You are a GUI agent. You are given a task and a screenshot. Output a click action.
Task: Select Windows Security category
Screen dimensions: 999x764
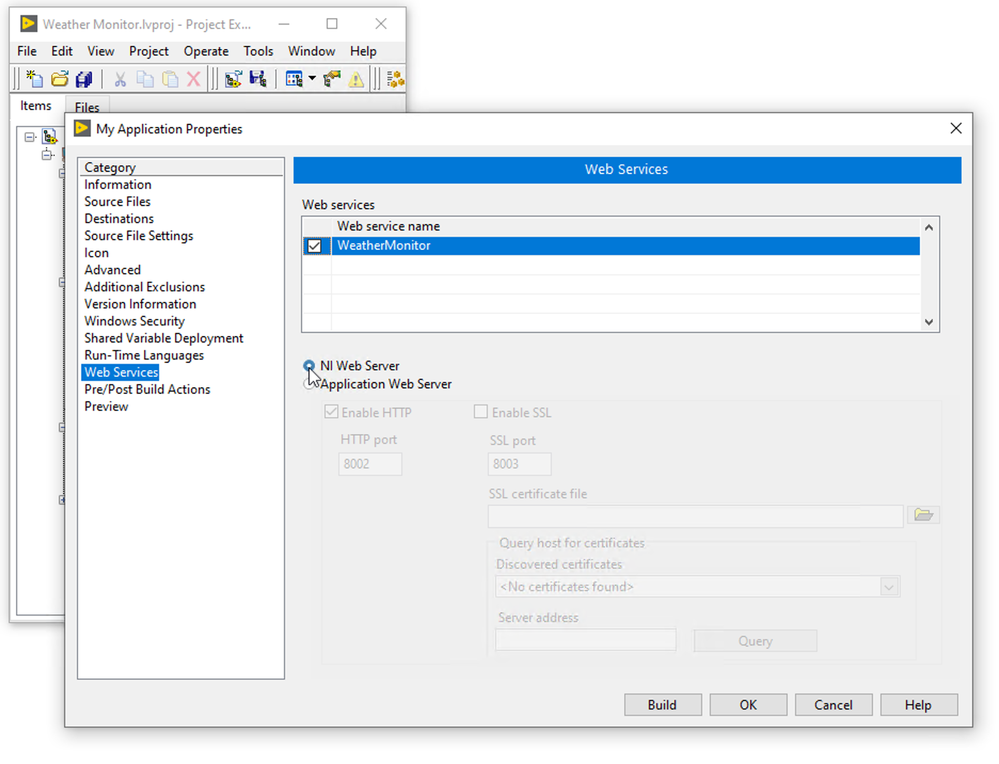(134, 321)
